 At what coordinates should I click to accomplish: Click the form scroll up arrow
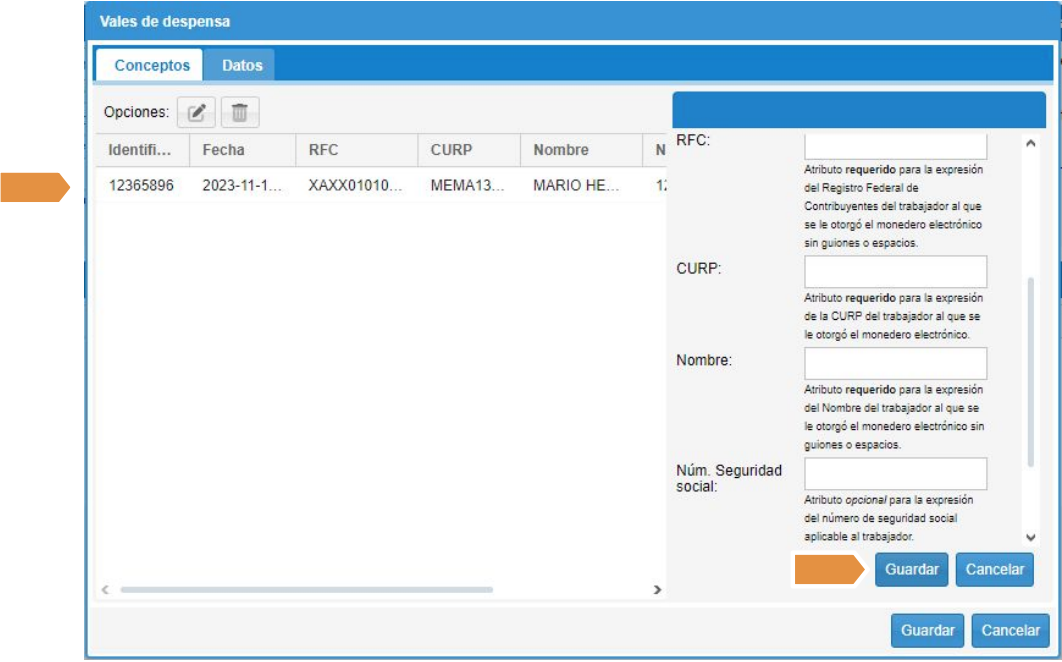tap(1031, 144)
